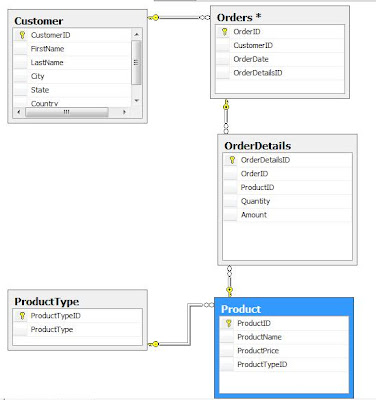Image resolution: width=376 pixels, height=400 pixels.
Task: Select the OrderID column name in Orders table
Action: (x=247, y=32)
